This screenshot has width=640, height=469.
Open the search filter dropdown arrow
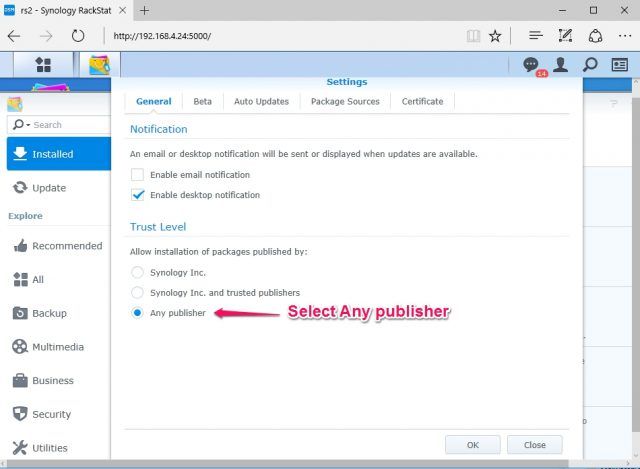(x=28, y=125)
